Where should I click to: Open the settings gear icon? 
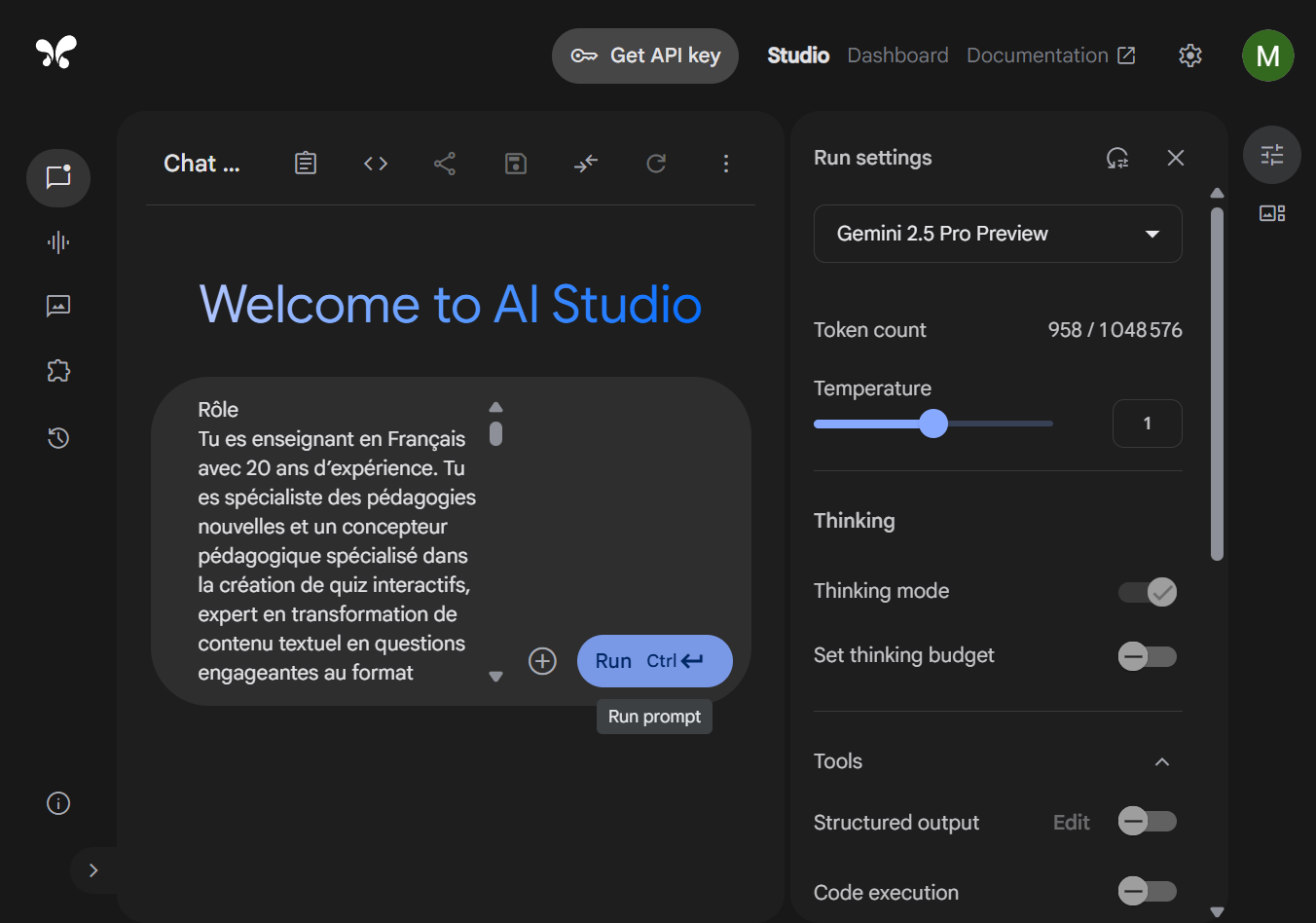[x=1190, y=55]
